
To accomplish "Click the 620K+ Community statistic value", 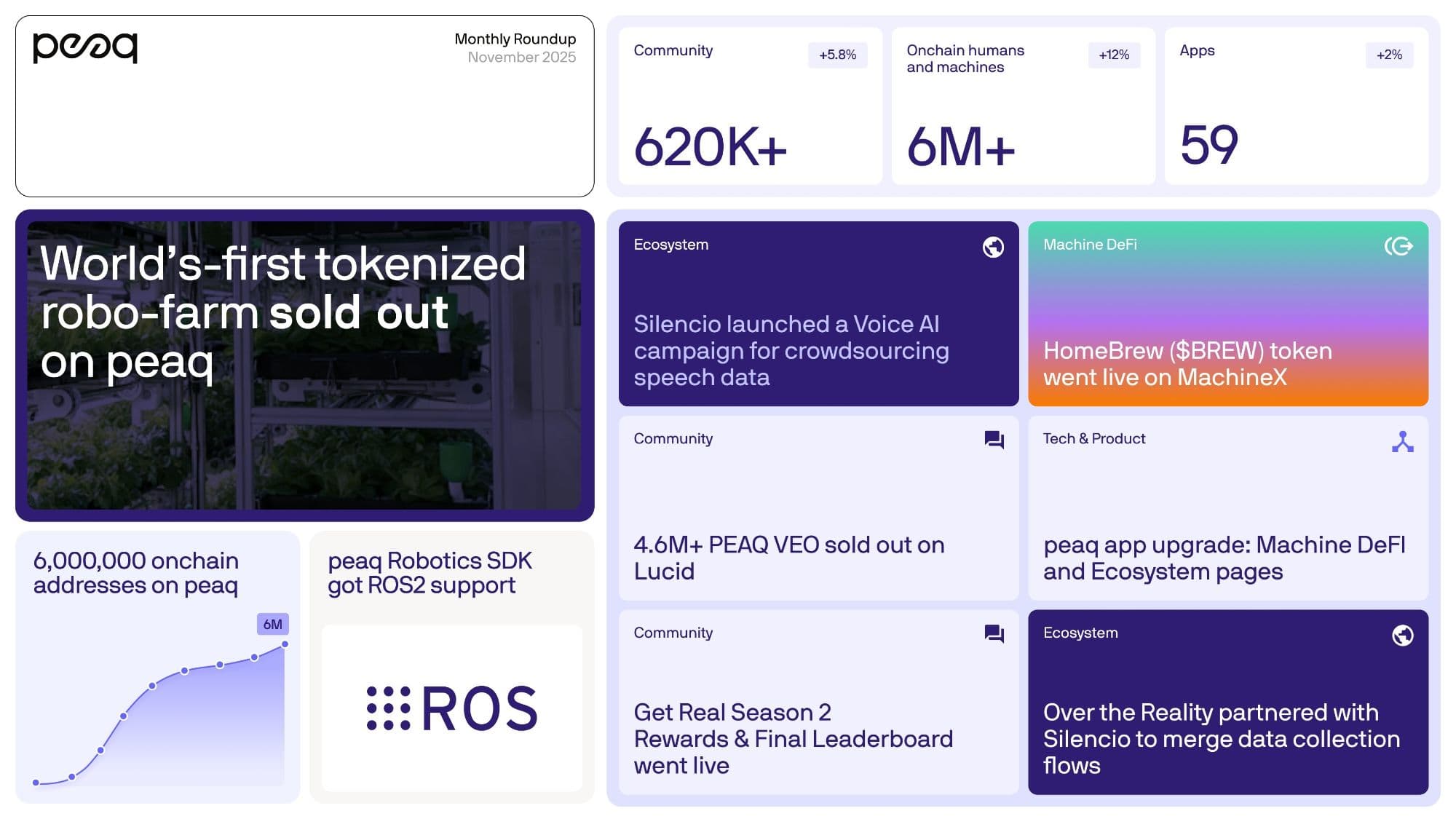I will tap(711, 146).
